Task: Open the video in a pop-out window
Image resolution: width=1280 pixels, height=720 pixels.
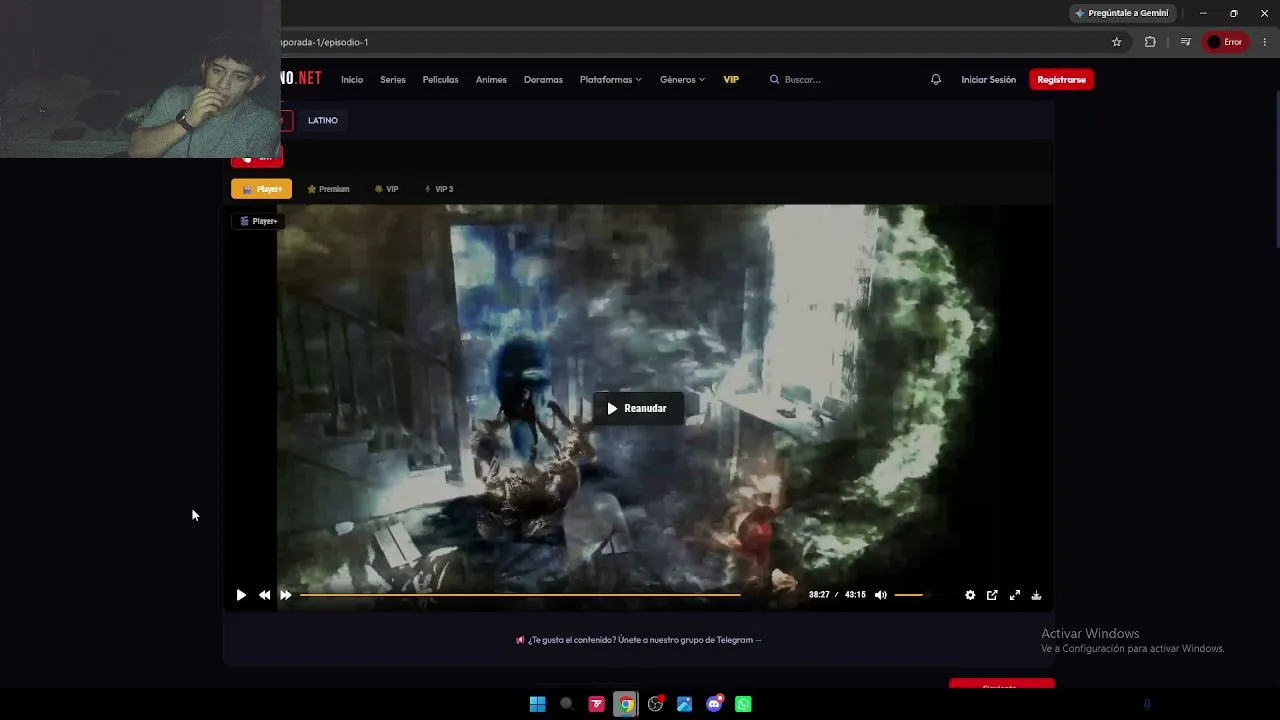Action: pyautogui.click(x=992, y=595)
